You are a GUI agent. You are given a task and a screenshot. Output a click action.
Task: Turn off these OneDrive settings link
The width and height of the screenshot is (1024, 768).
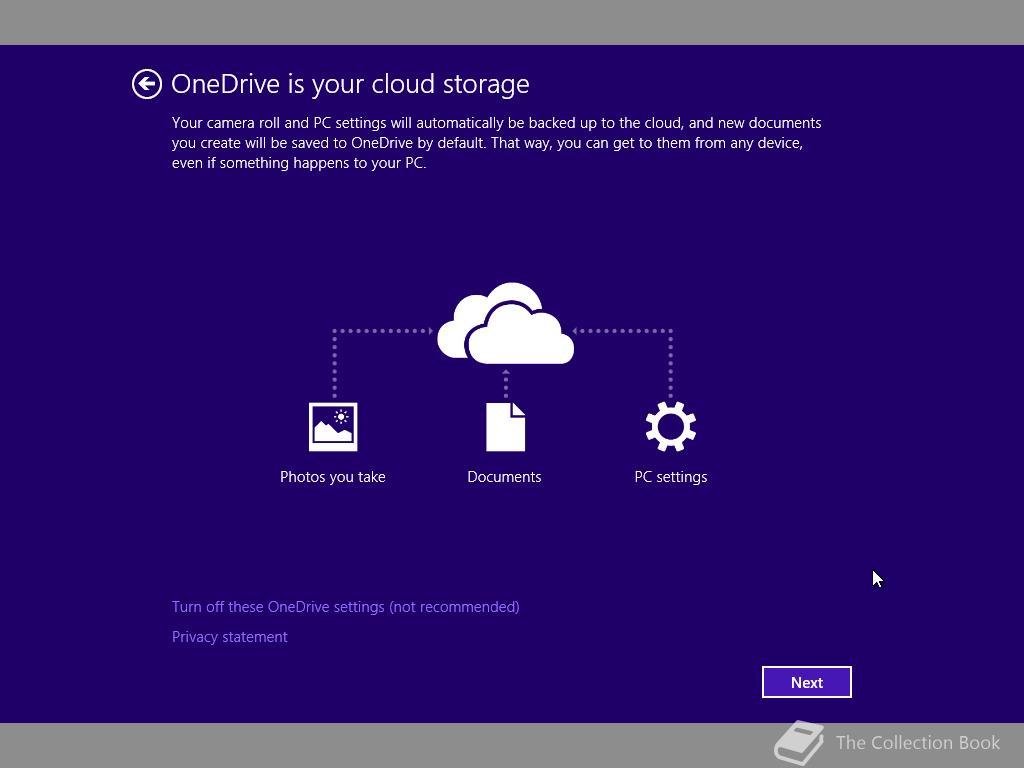point(345,607)
